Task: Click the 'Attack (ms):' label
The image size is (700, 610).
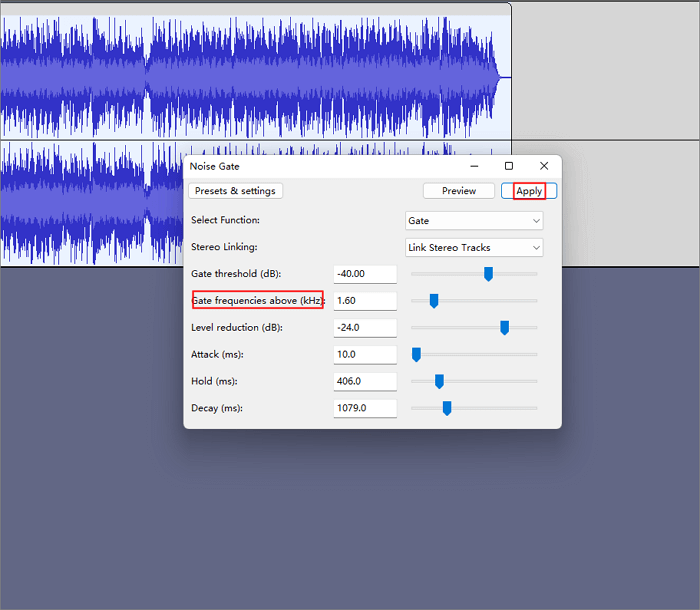Action: tap(217, 354)
